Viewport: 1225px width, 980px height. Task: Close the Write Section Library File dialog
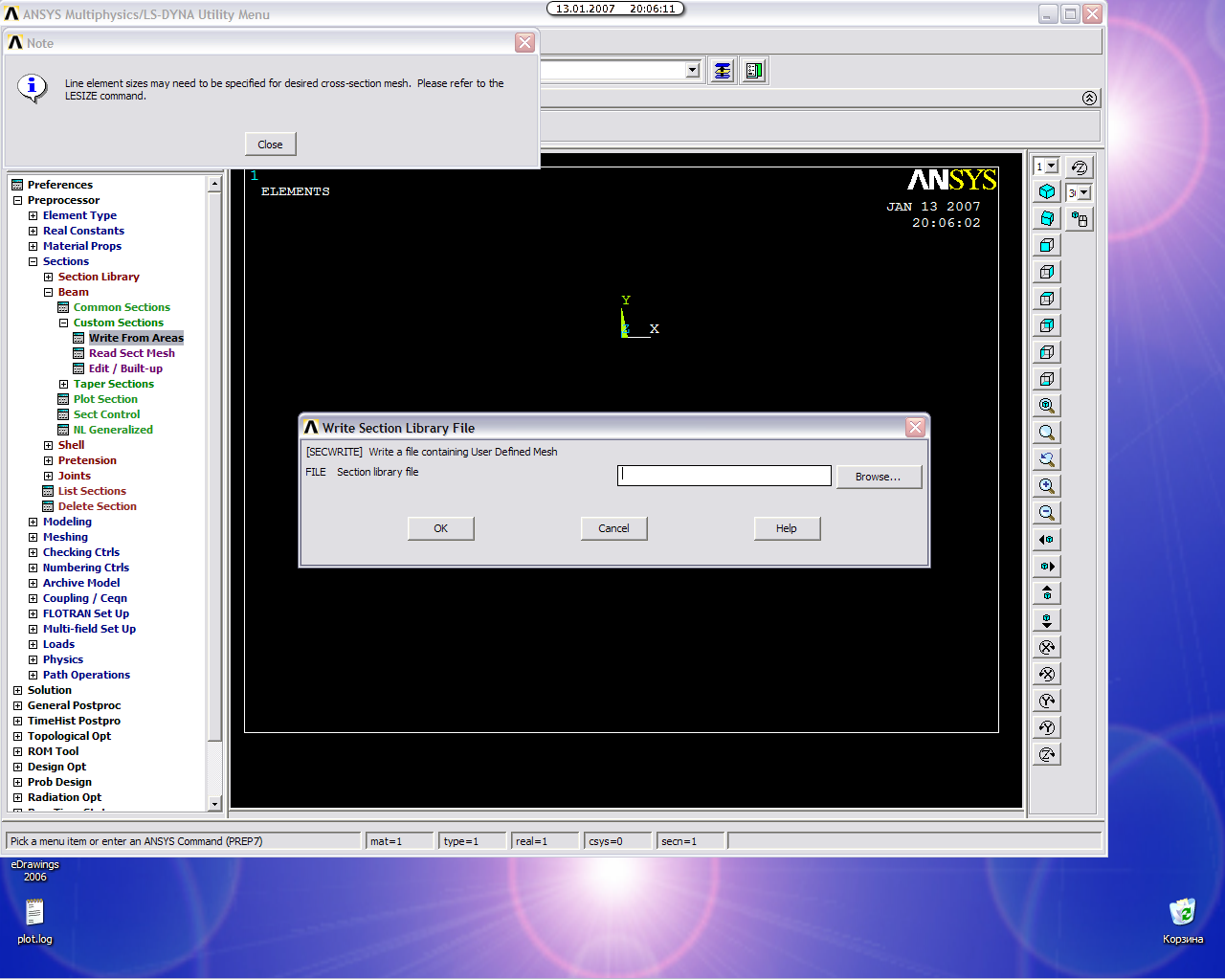(915, 427)
